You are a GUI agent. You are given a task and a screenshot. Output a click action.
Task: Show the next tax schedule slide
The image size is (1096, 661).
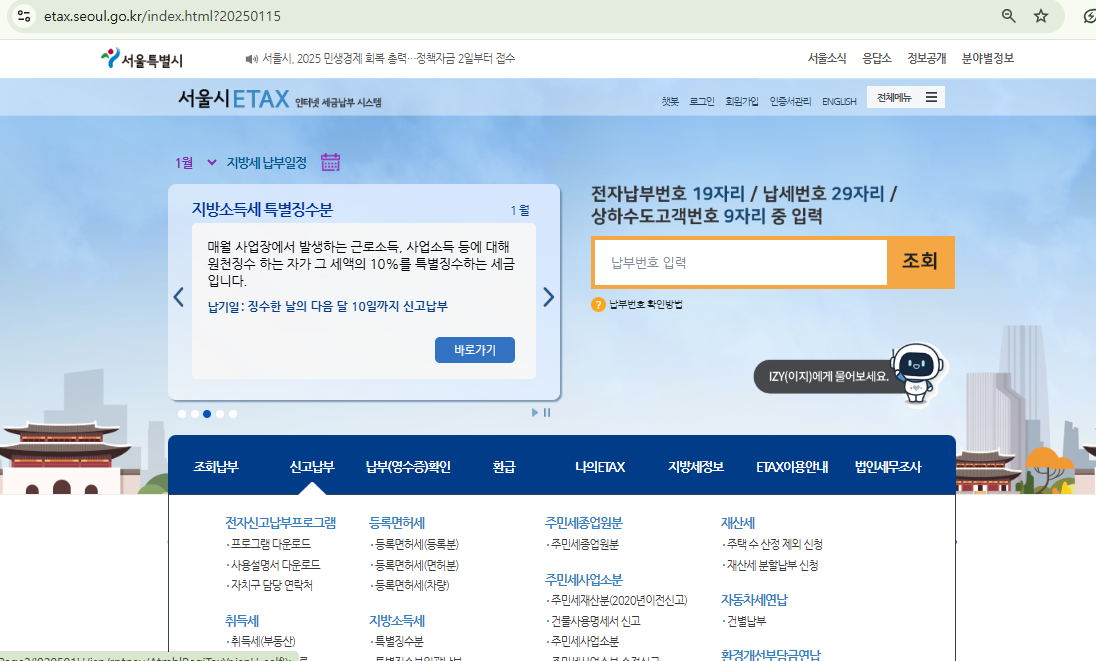click(x=549, y=297)
